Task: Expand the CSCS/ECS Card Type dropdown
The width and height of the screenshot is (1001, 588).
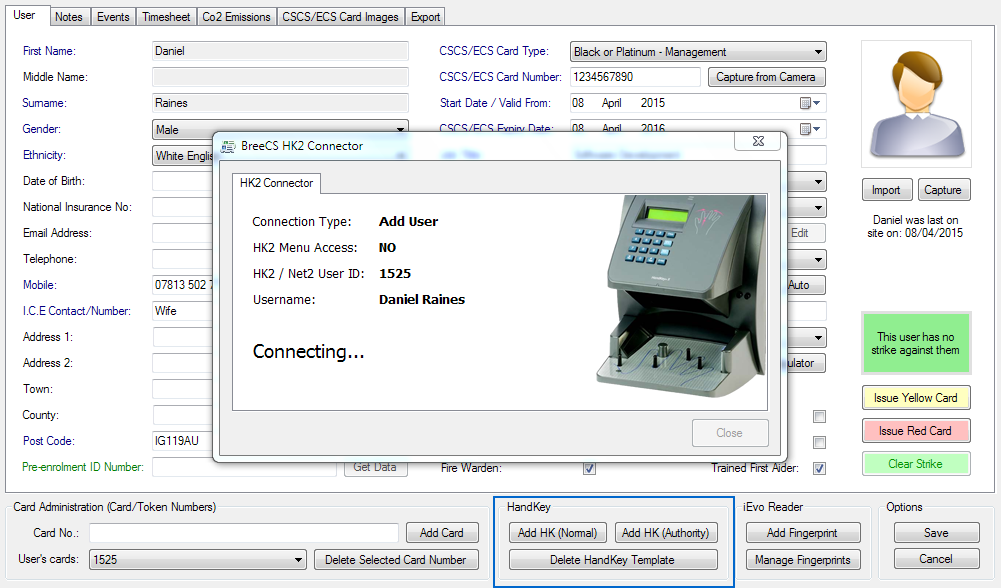Action: coord(818,52)
